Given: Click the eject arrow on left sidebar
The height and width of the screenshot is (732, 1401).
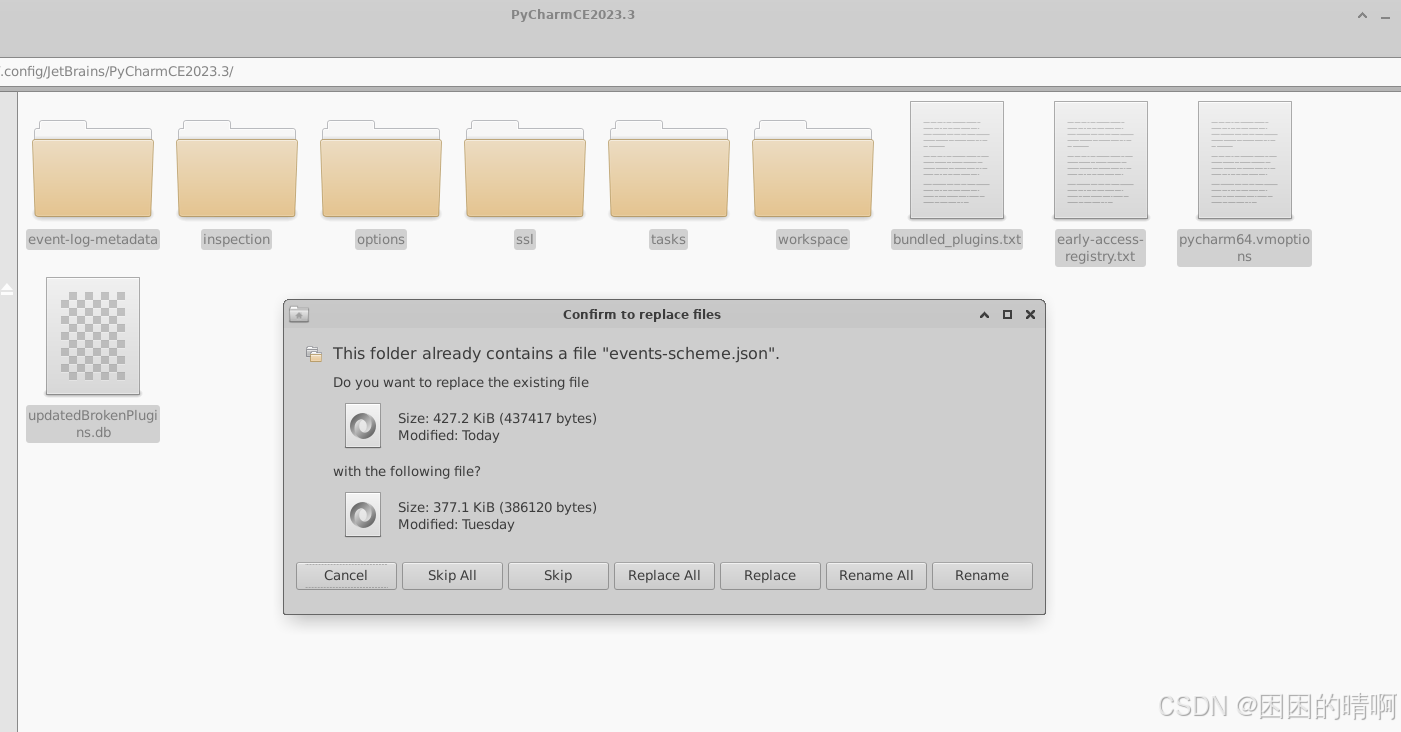Looking at the screenshot, I should 7,289.
